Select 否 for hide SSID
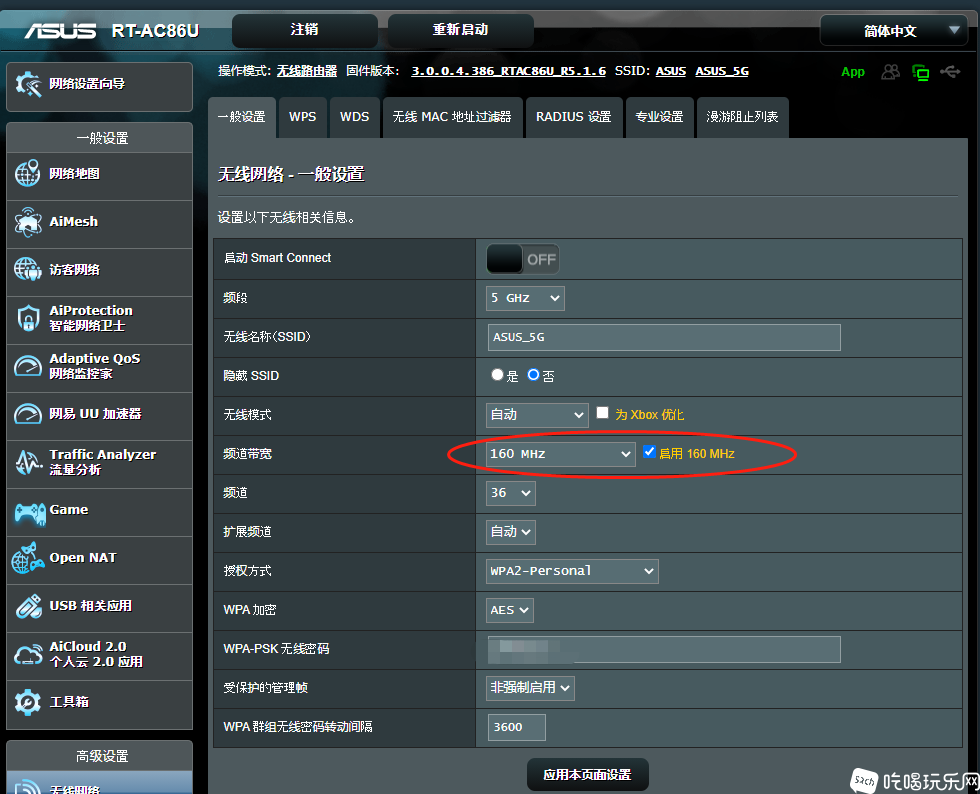 533,374
